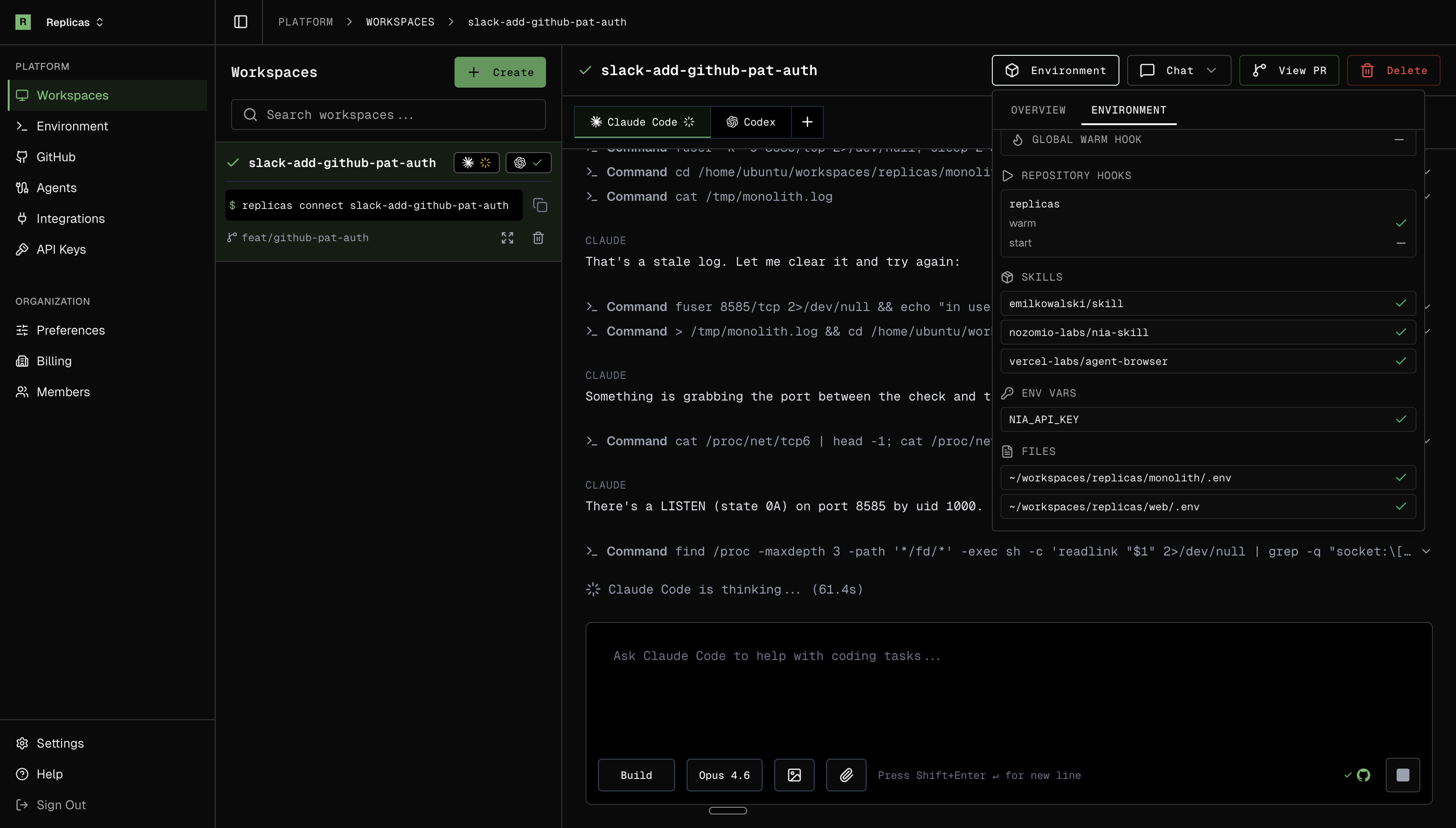This screenshot has height=828, width=1456.
Task: Switch to the Claude Code tab
Action: click(642, 122)
